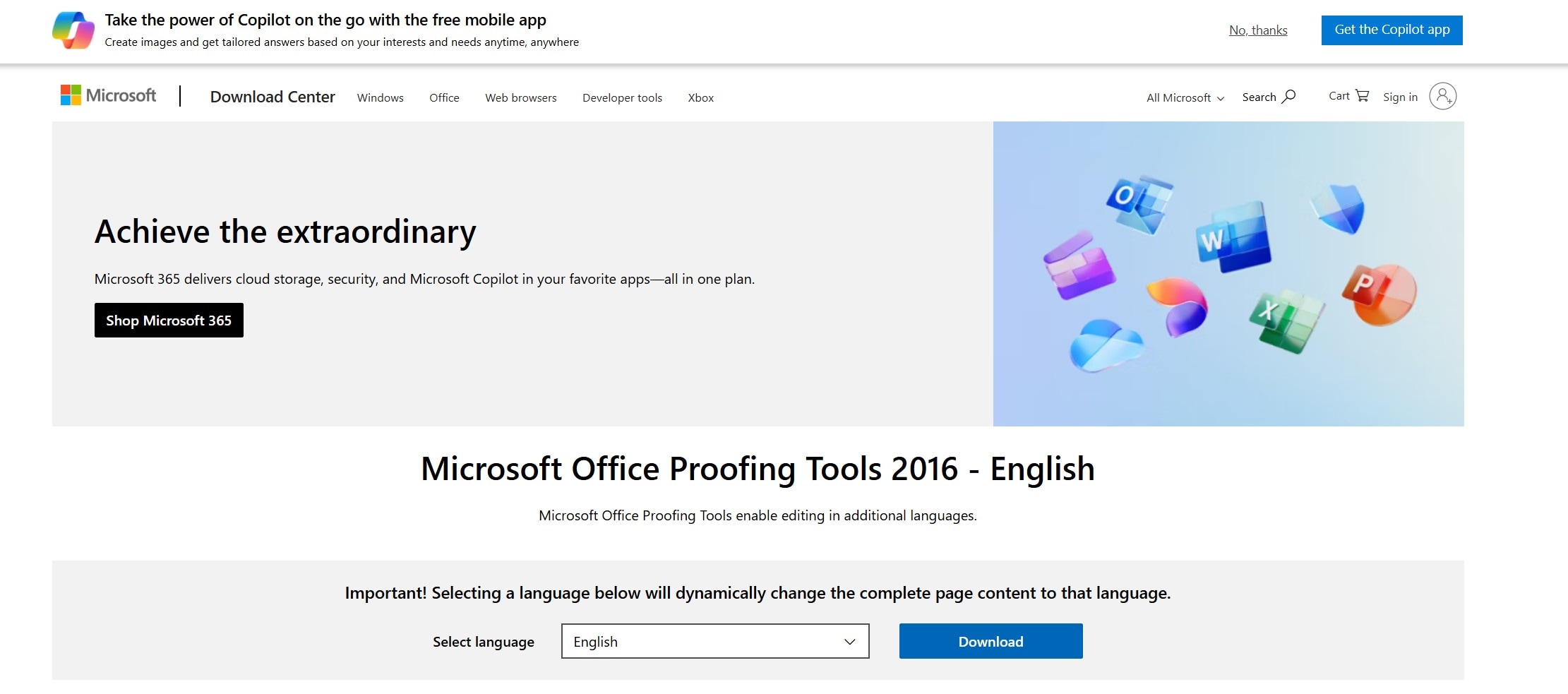Click Get the Copilot app button

pos(1392,30)
